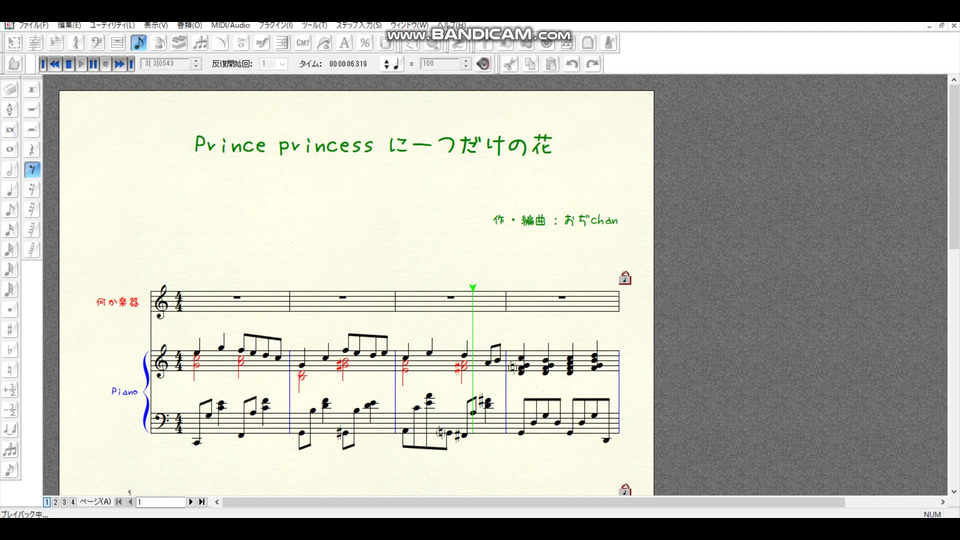Toggle the eighth rest button
Image resolution: width=960 pixels, height=540 pixels.
(x=33, y=169)
